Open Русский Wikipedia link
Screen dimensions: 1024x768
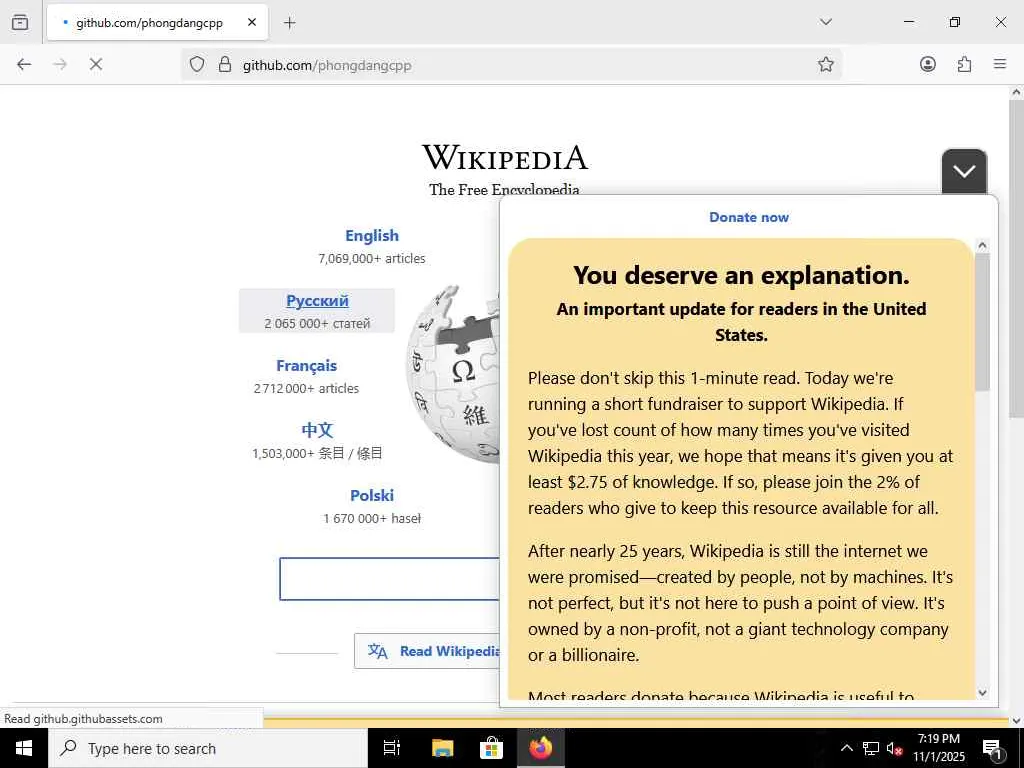tap(317, 300)
